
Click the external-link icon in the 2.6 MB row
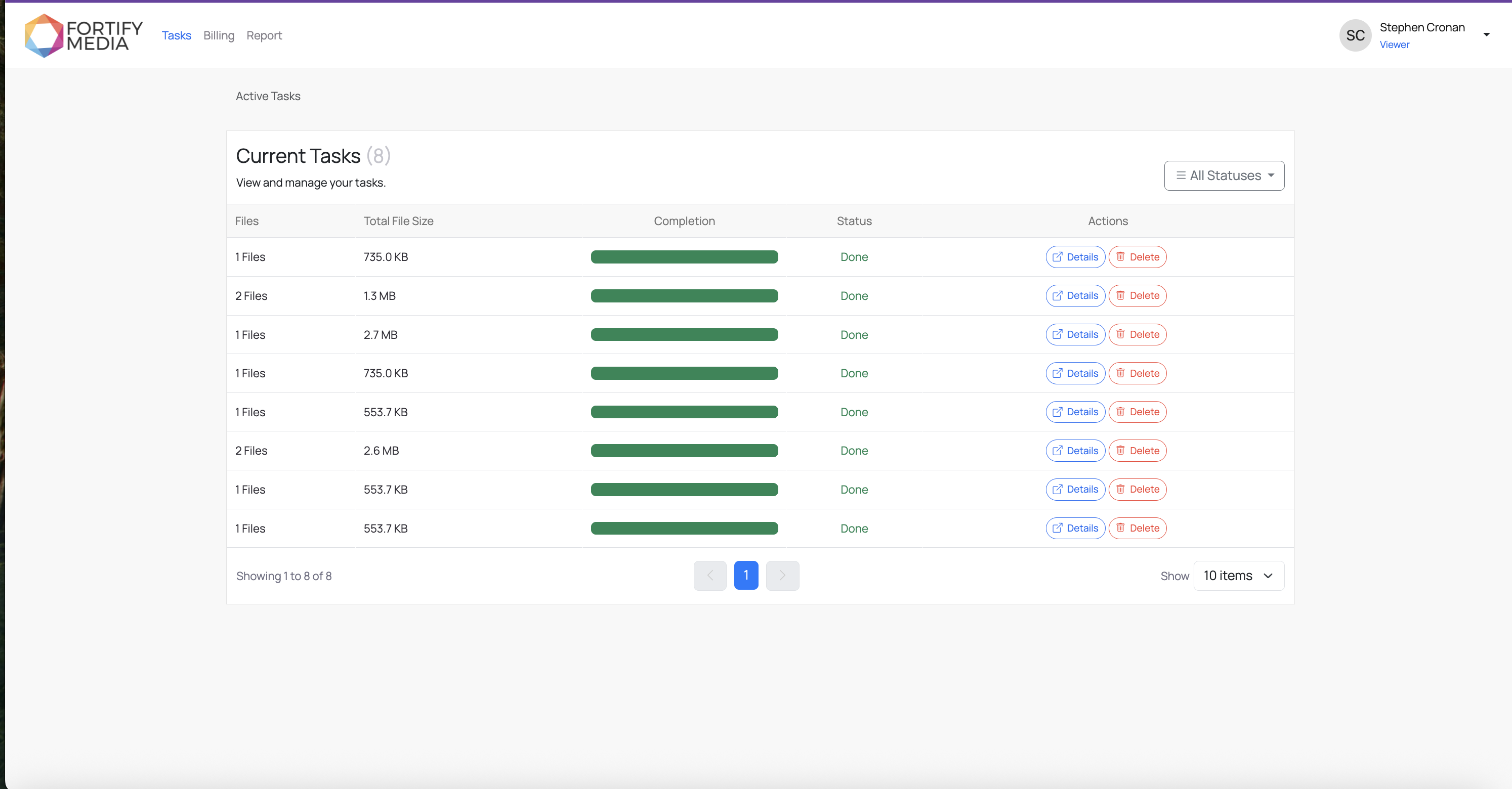(1057, 451)
